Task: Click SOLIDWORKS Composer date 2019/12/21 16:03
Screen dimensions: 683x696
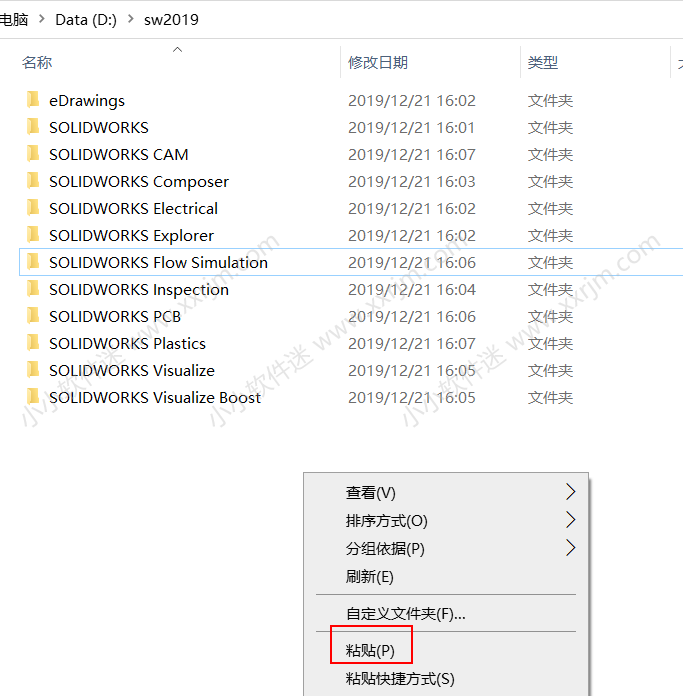Action: pos(411,182)
